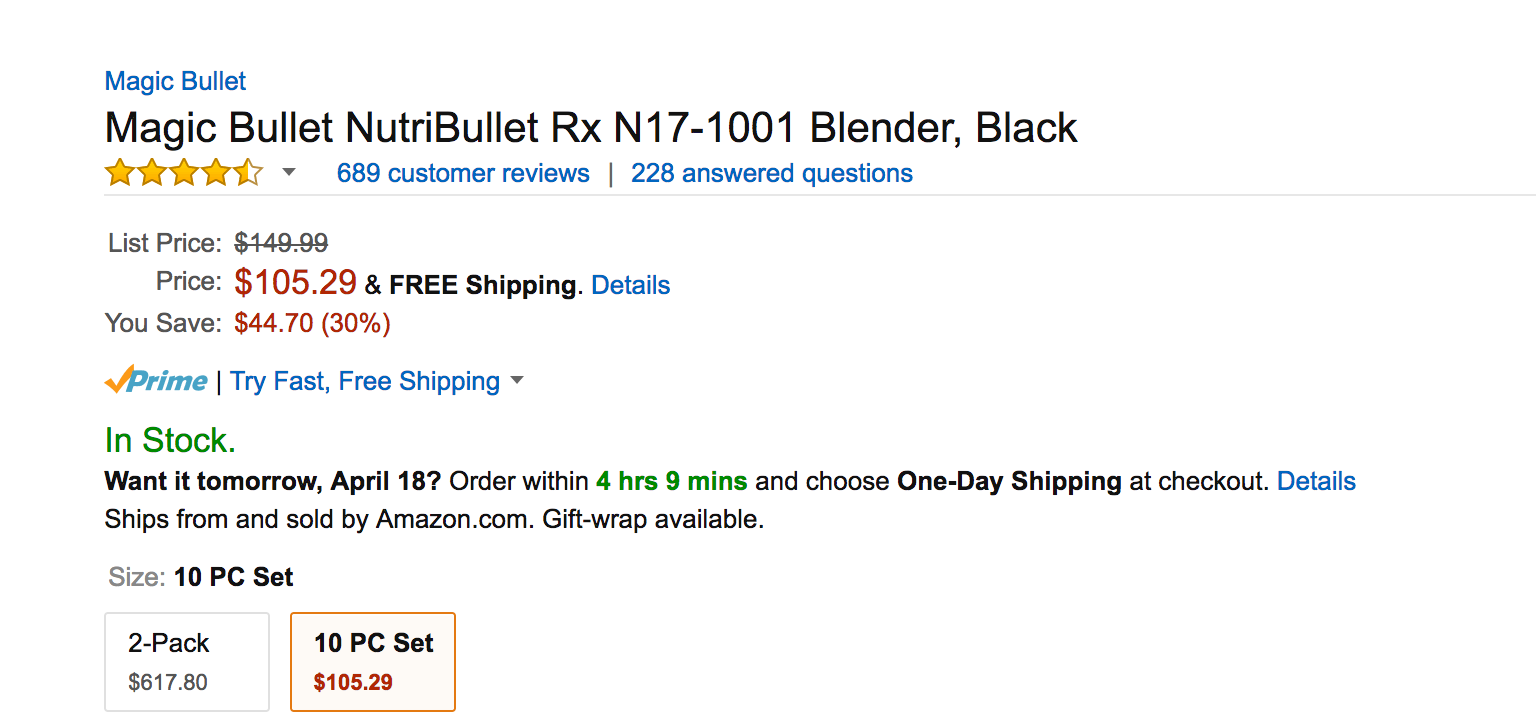Click the Prime checkmark icon
The image size is (1536, 724).
[118, 380]
